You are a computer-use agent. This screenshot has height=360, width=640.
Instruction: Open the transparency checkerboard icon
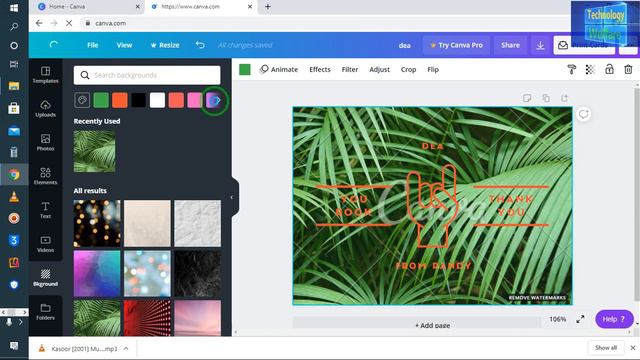[590, 69]
